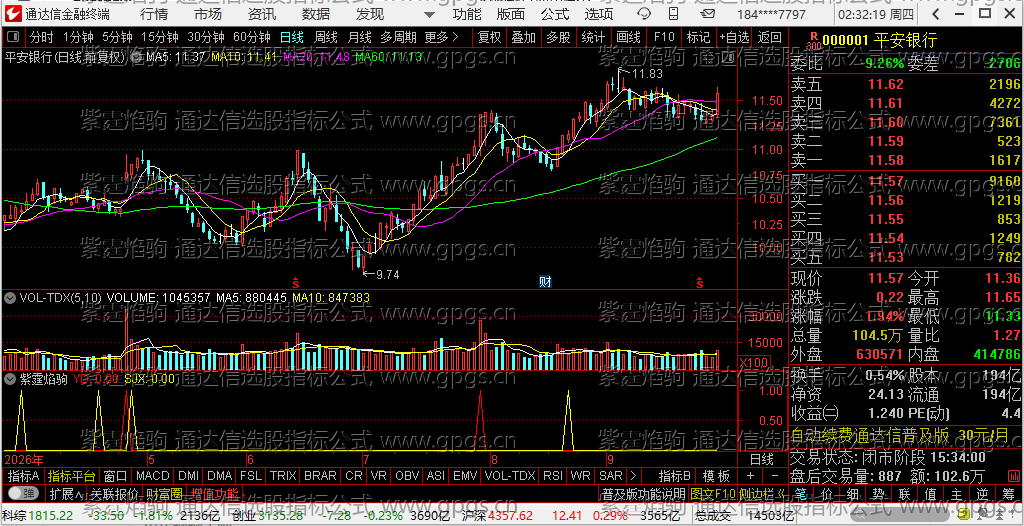The image size is (1024, 526).
Task: Click the yellow signal spike near month 9
Action: [568, 420]
